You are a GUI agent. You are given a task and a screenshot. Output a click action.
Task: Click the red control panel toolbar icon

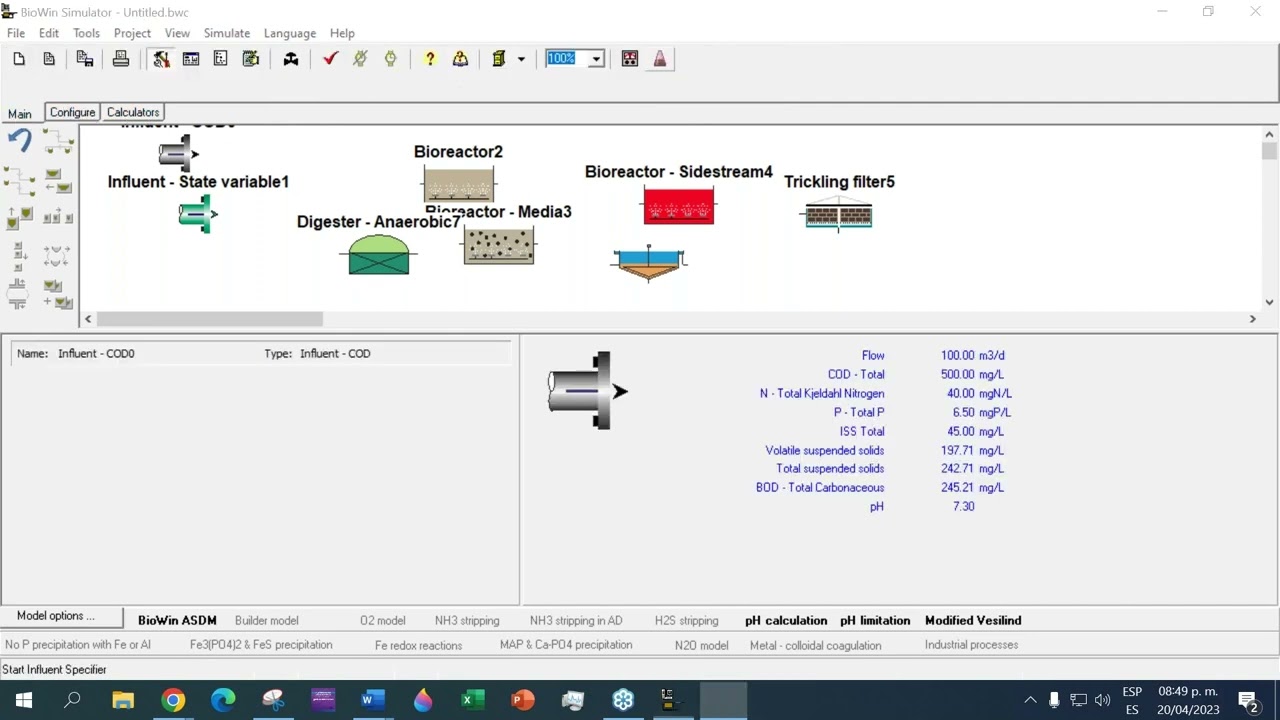630,59
